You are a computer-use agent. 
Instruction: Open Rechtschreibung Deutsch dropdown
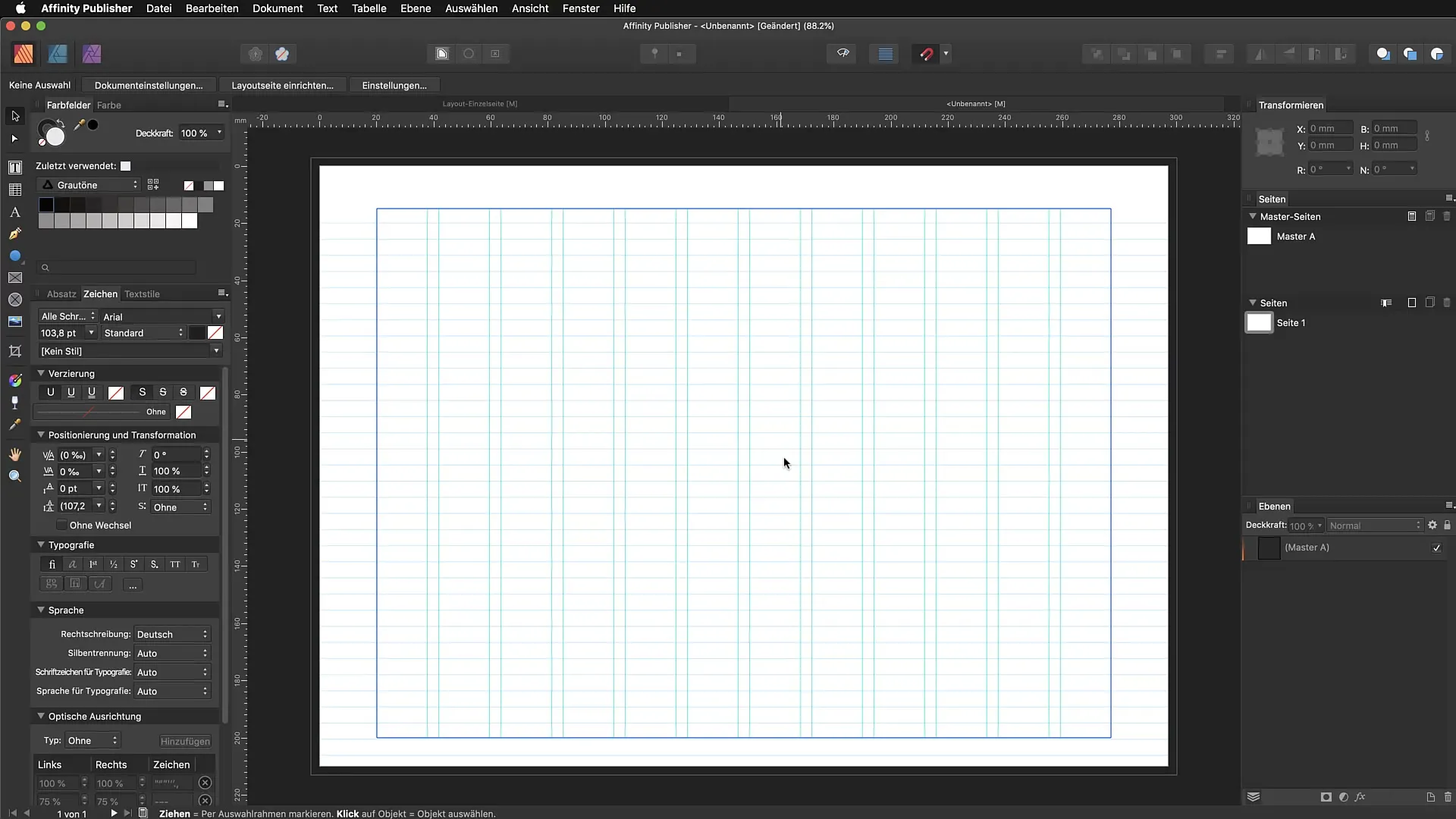click(172, 634)
